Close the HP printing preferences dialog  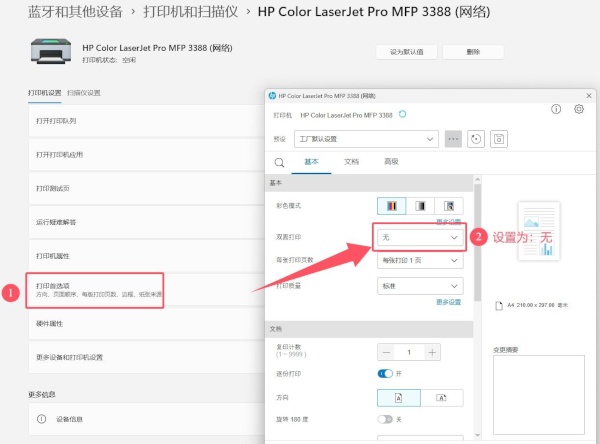589,96
